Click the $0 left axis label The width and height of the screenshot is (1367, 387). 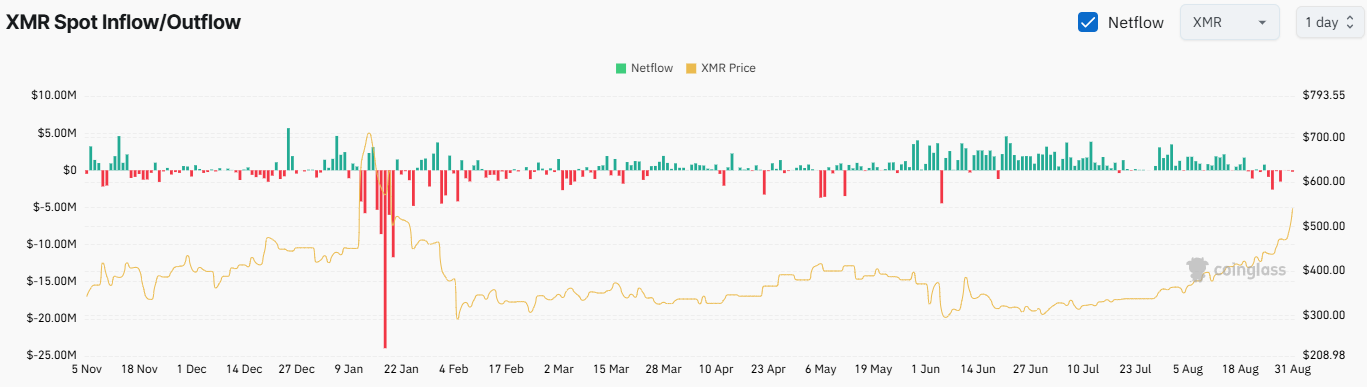coord(69,170)
